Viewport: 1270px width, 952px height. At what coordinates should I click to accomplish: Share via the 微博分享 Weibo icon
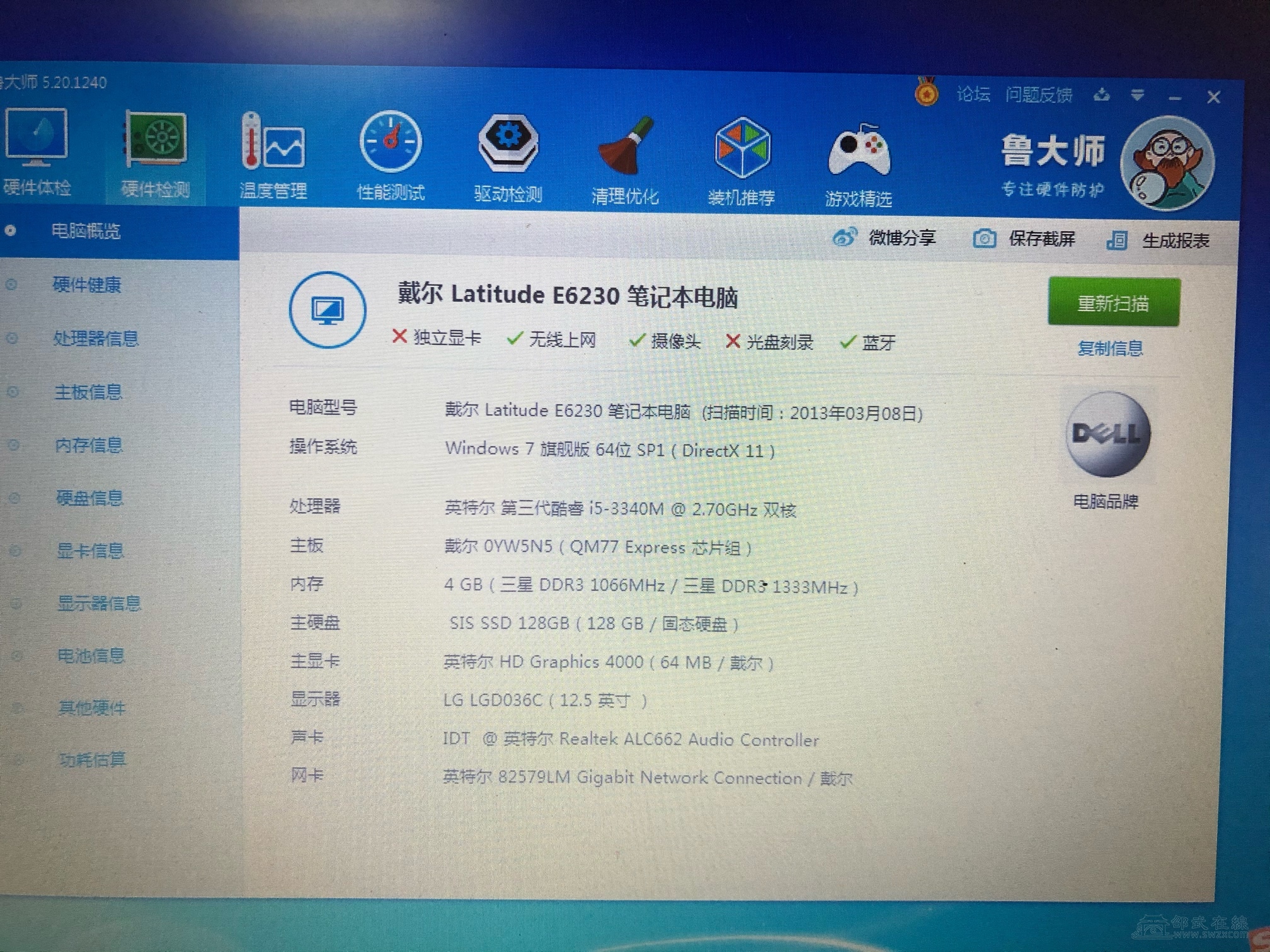click(884, 237)
